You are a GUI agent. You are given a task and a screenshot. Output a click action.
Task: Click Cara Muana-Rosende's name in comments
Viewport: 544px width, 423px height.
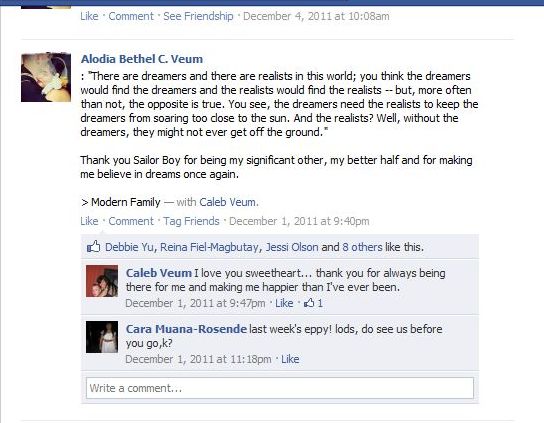[186, 329]
